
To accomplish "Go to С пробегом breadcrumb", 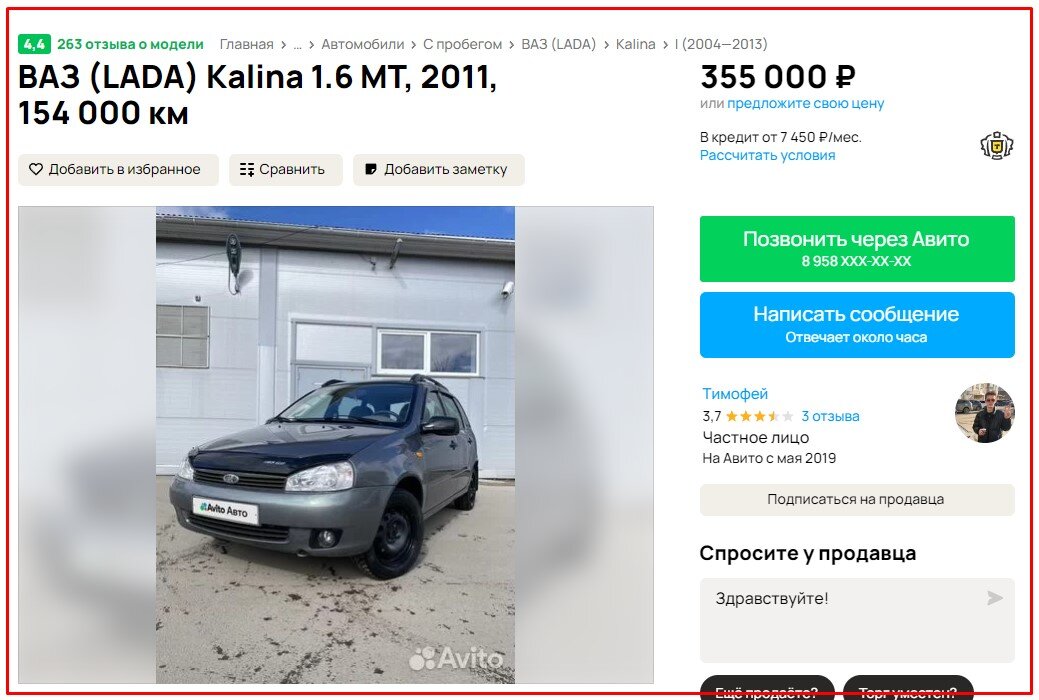I will pos(463,44).
